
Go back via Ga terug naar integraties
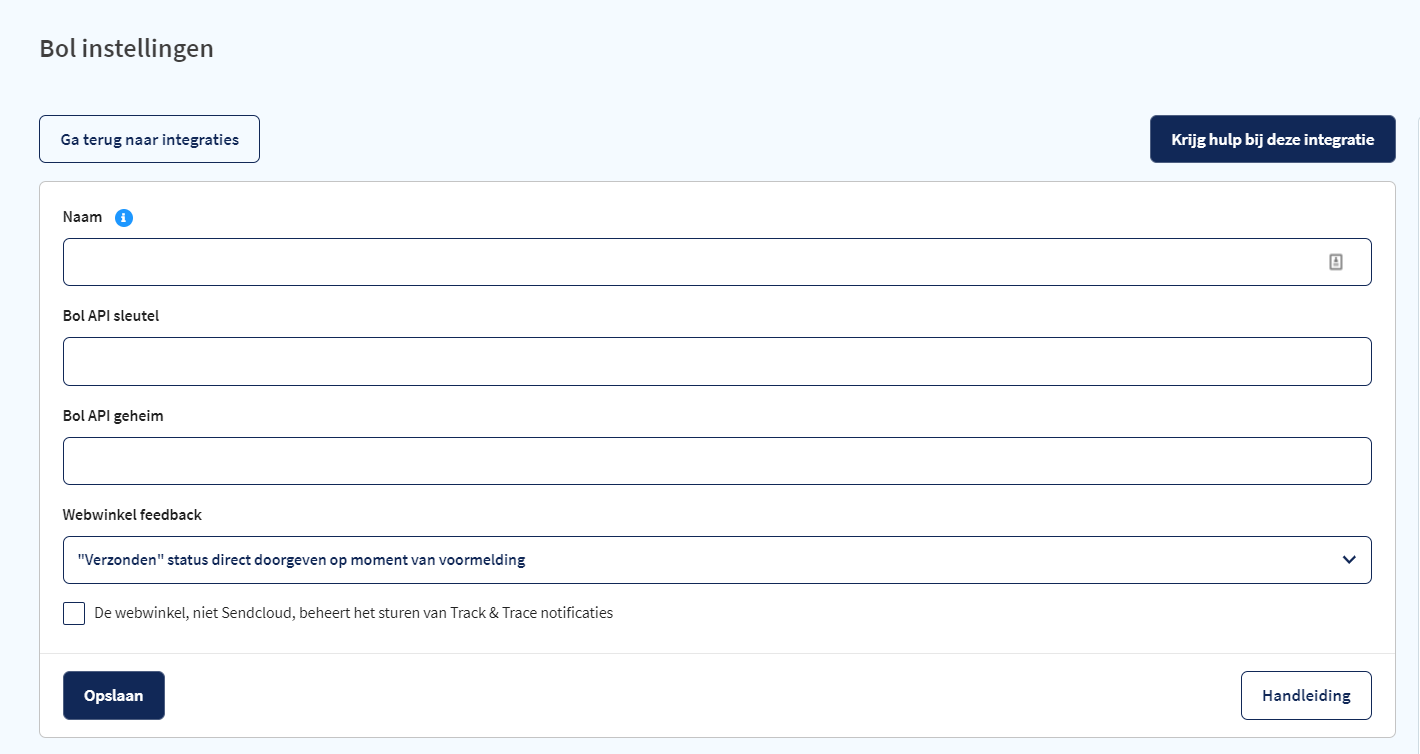point(150,139)
